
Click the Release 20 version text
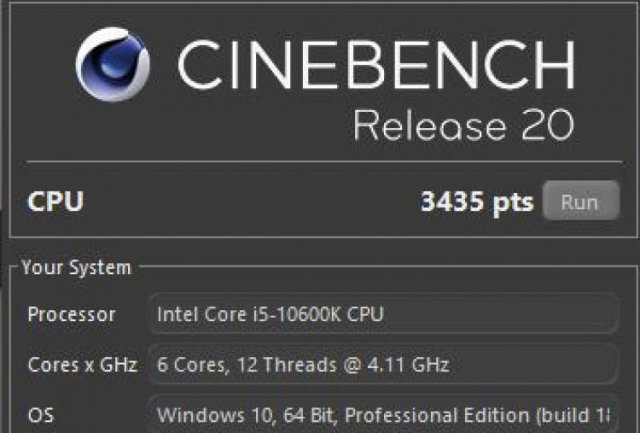coord(463,126)
